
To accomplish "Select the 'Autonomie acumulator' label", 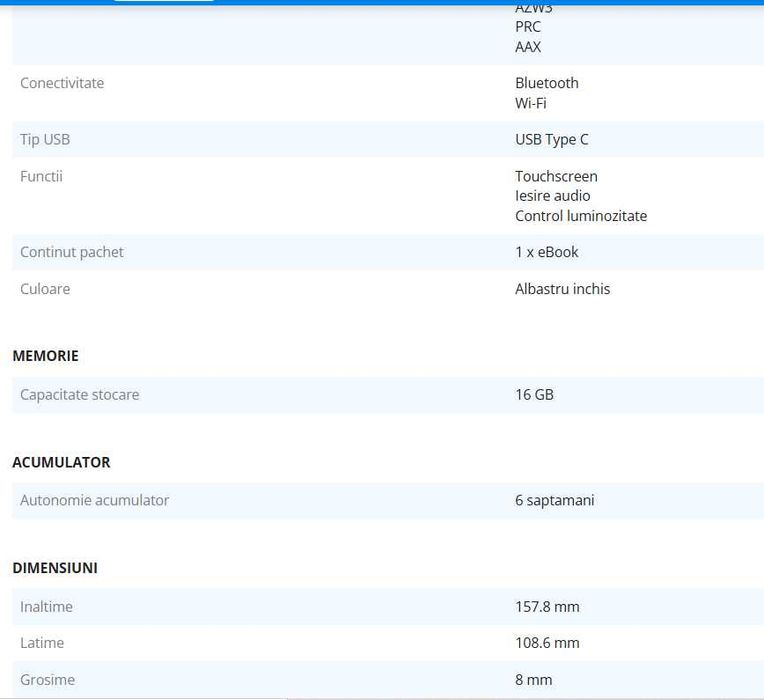I will click(95, 500).
